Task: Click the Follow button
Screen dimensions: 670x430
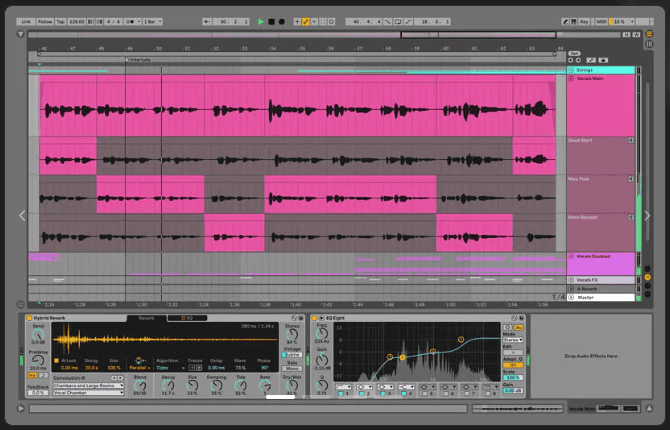Action: [45, 21]
